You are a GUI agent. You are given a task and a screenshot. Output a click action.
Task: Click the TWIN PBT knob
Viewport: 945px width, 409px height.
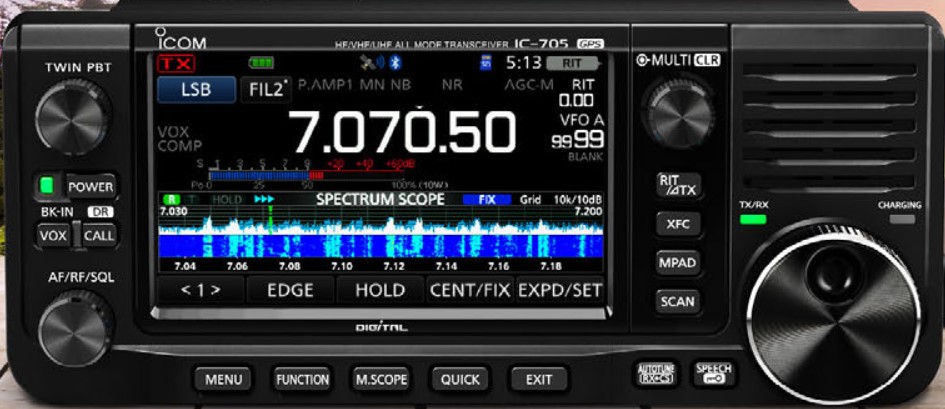(72, 116)
